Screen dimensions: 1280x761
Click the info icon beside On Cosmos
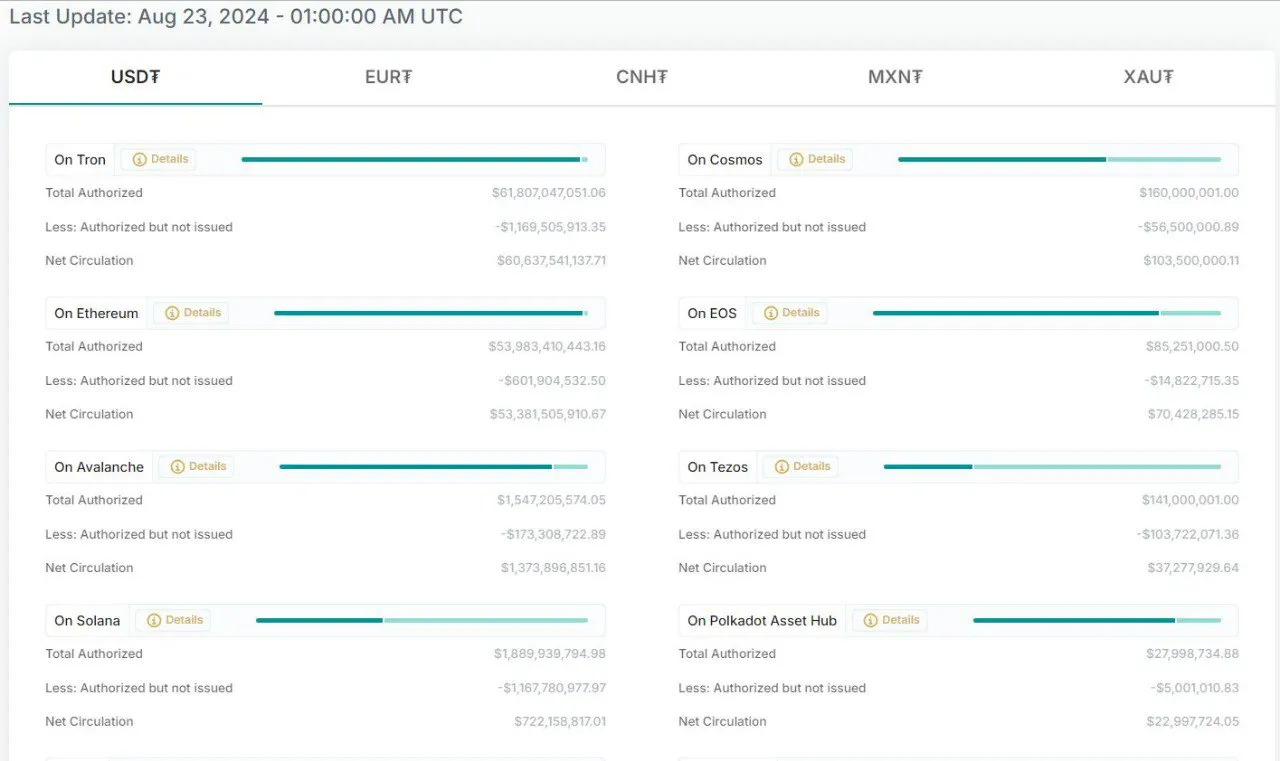[796, 159]
